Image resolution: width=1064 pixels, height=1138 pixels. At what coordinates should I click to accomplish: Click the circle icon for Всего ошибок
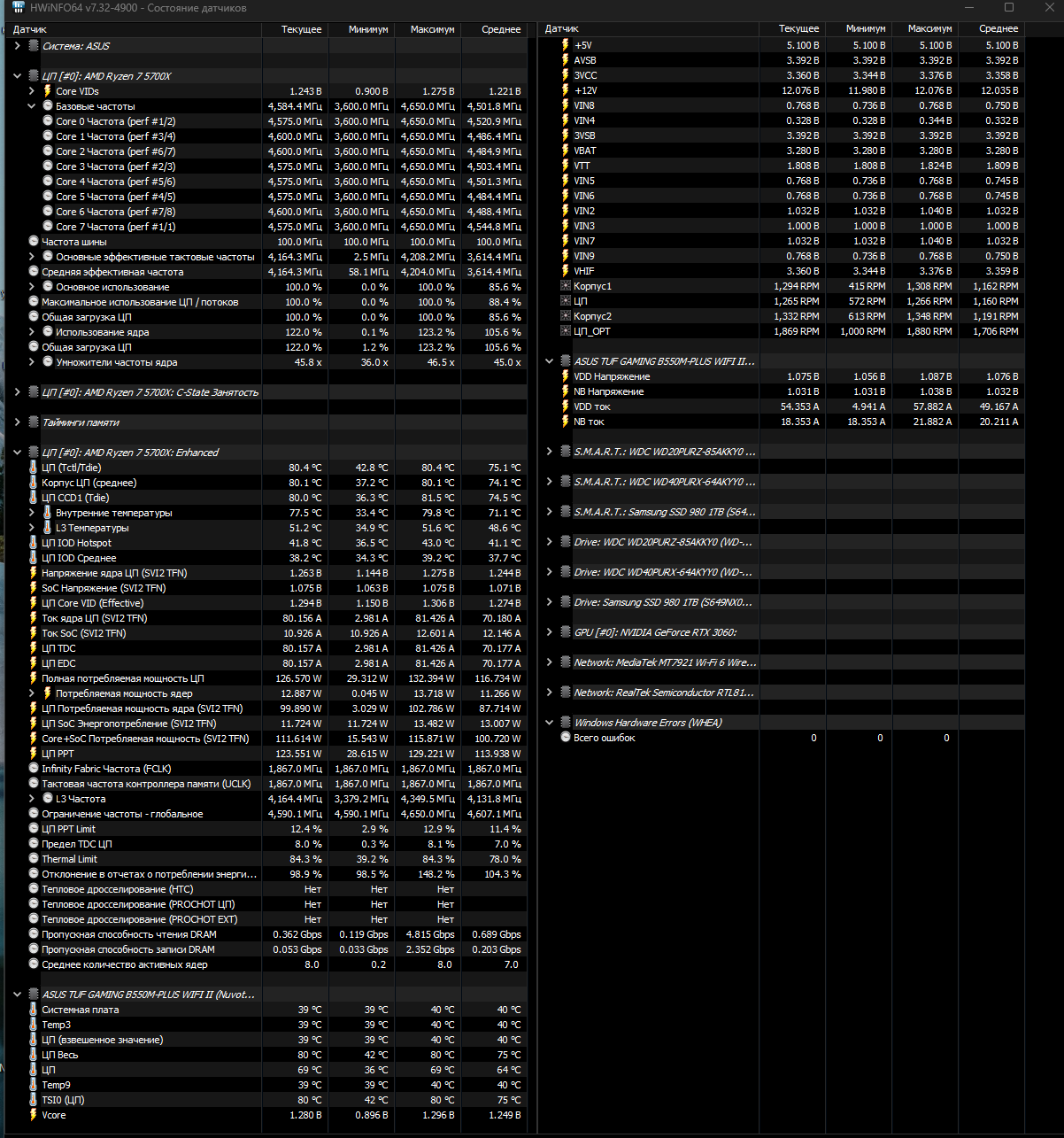pyautogui.click(x=566, y=738)
